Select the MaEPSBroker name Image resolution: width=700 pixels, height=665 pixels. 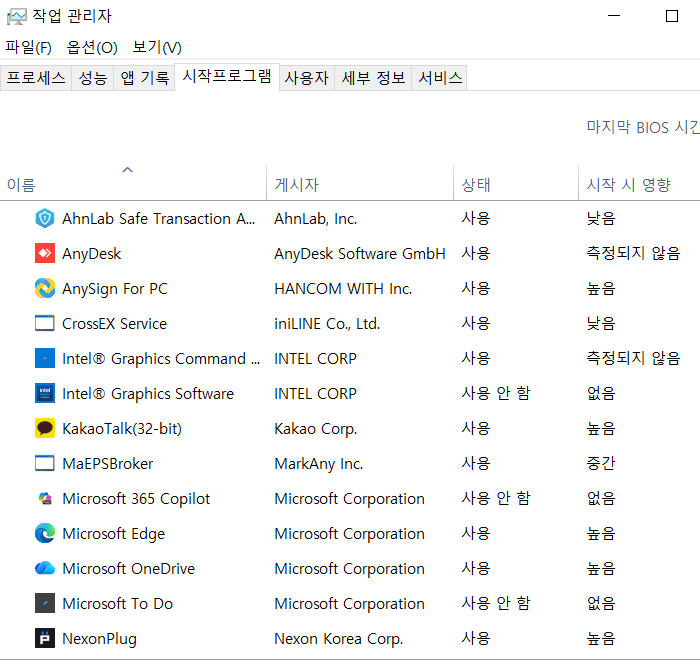(x=108, y=463)
